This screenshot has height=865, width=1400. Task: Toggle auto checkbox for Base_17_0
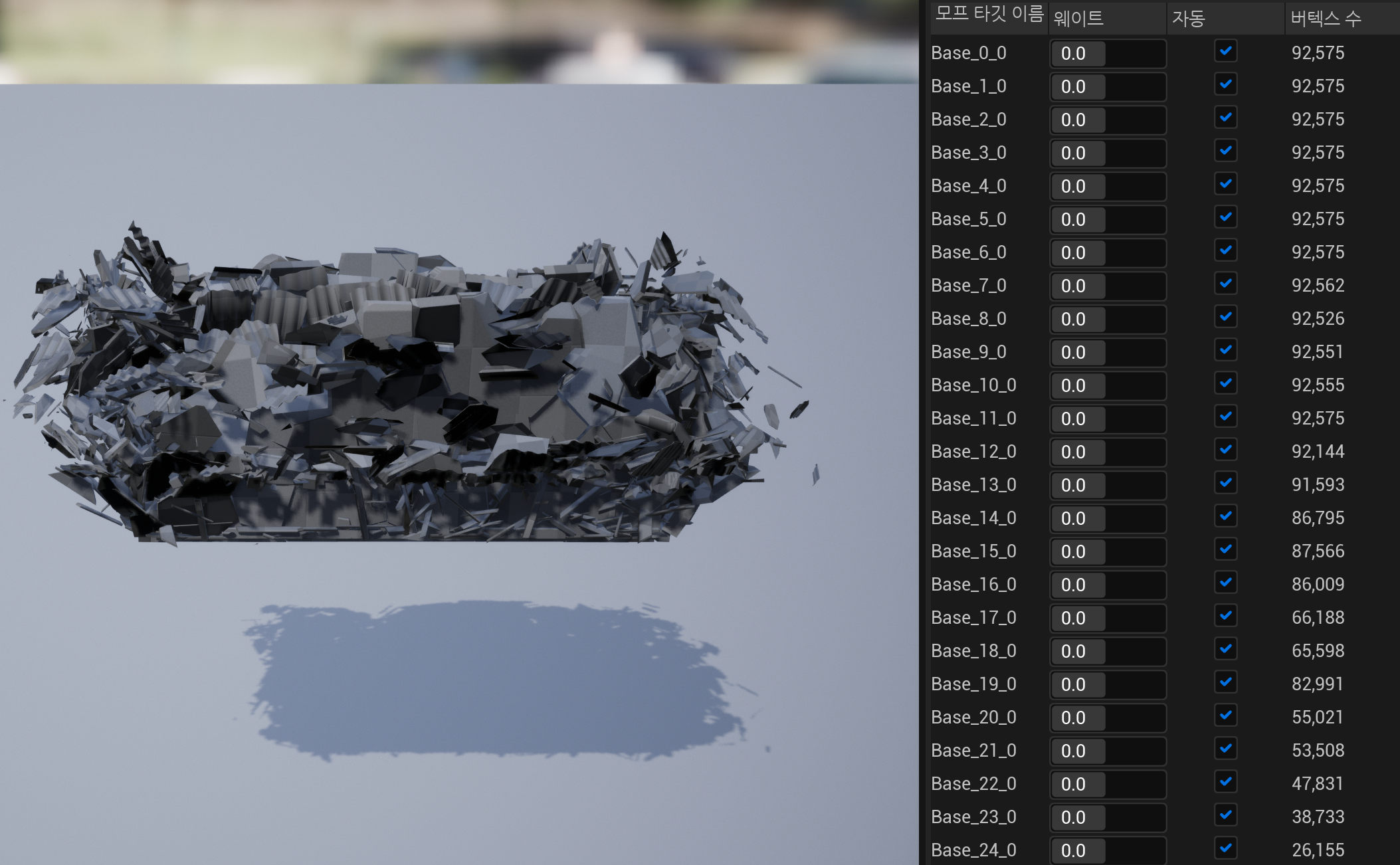pyautogui.click(x=1225, y=616)
